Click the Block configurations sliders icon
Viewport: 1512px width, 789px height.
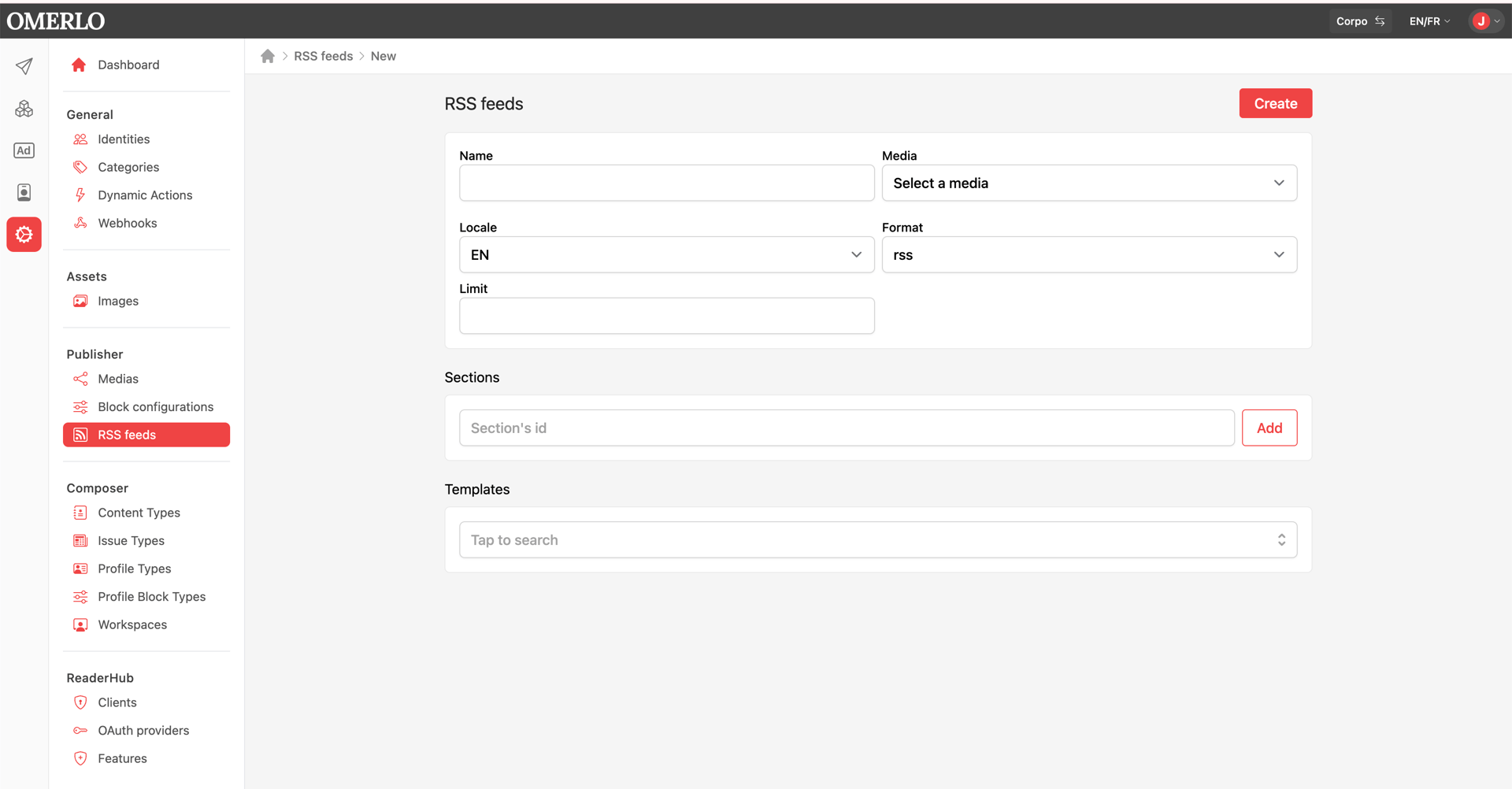pos(80,407)
